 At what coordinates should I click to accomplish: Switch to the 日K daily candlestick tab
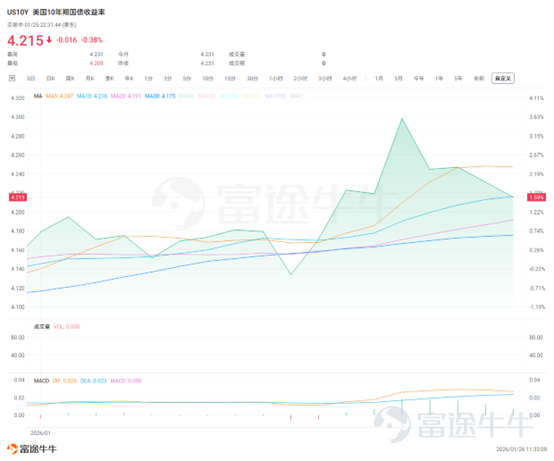51,78
